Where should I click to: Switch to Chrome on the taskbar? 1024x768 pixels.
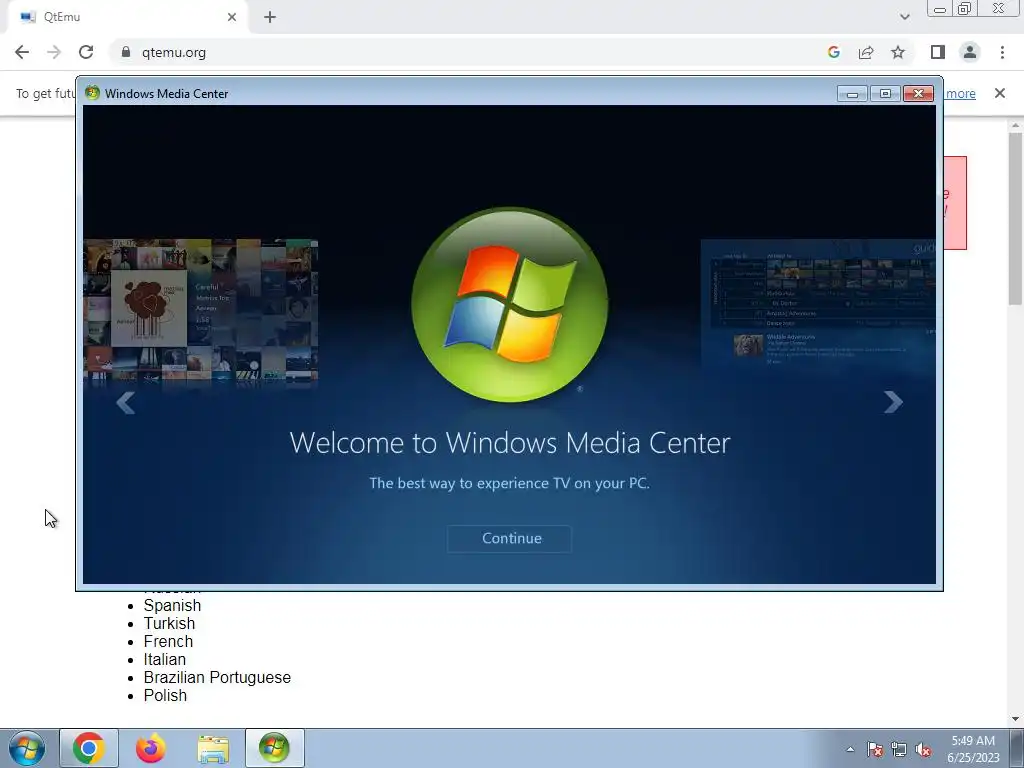tap(89, 748)
